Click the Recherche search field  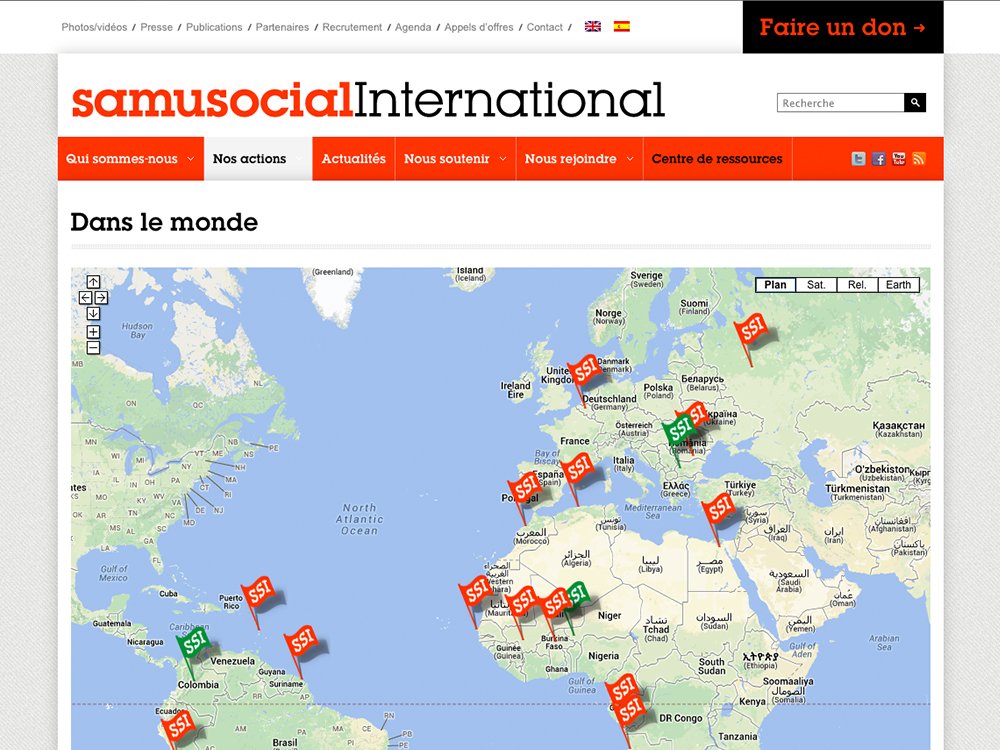(x=841, y=103)
